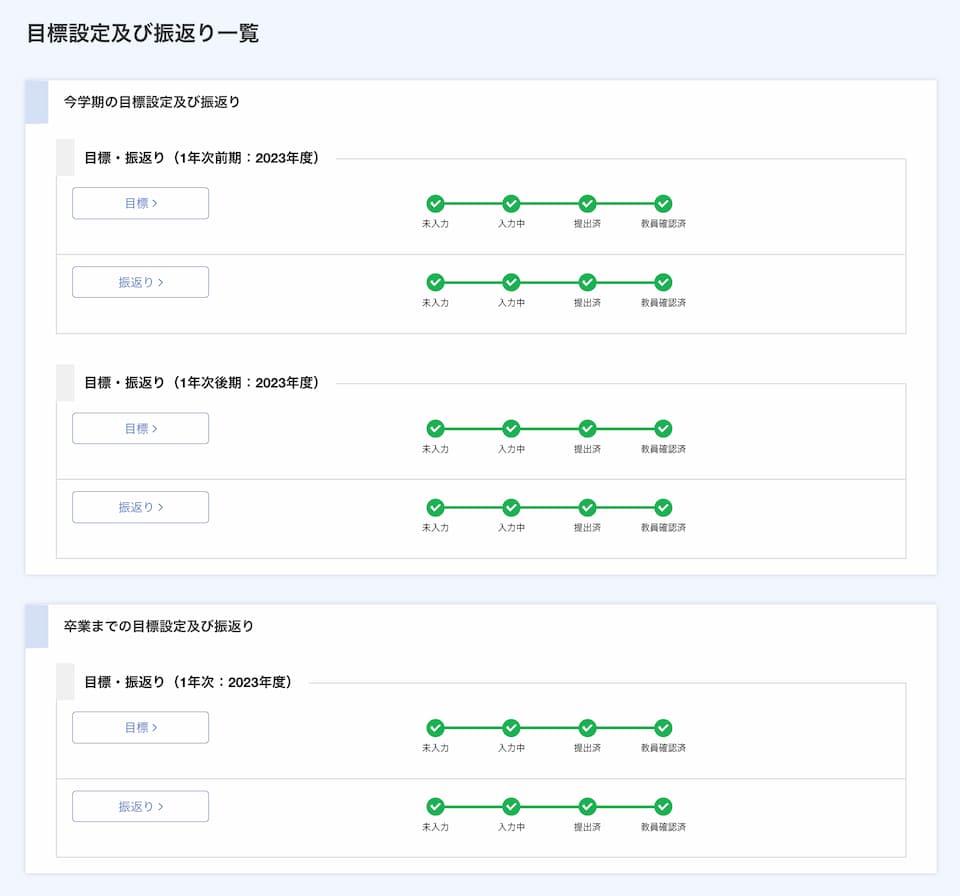This screenshot has height=896, width=960.
Task: Click 未入力 check icon in 1年次後期 振返り row
Action: [x=435, y=507]
